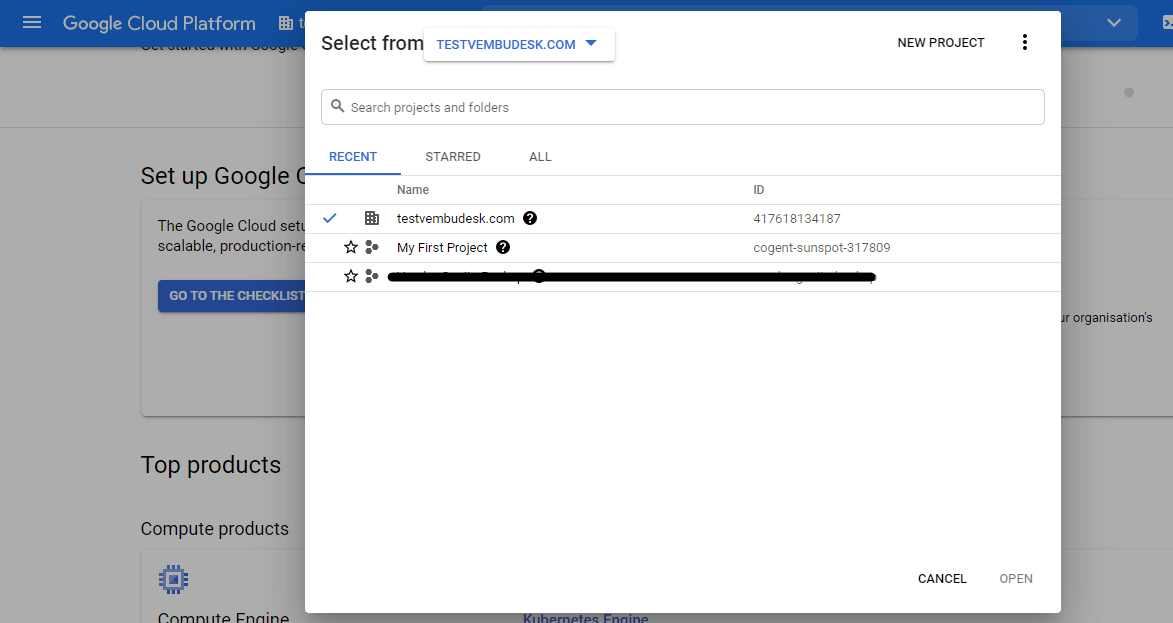
Task: Click the organisation building icon for testvembudesk.com
Action: point(371,218)
